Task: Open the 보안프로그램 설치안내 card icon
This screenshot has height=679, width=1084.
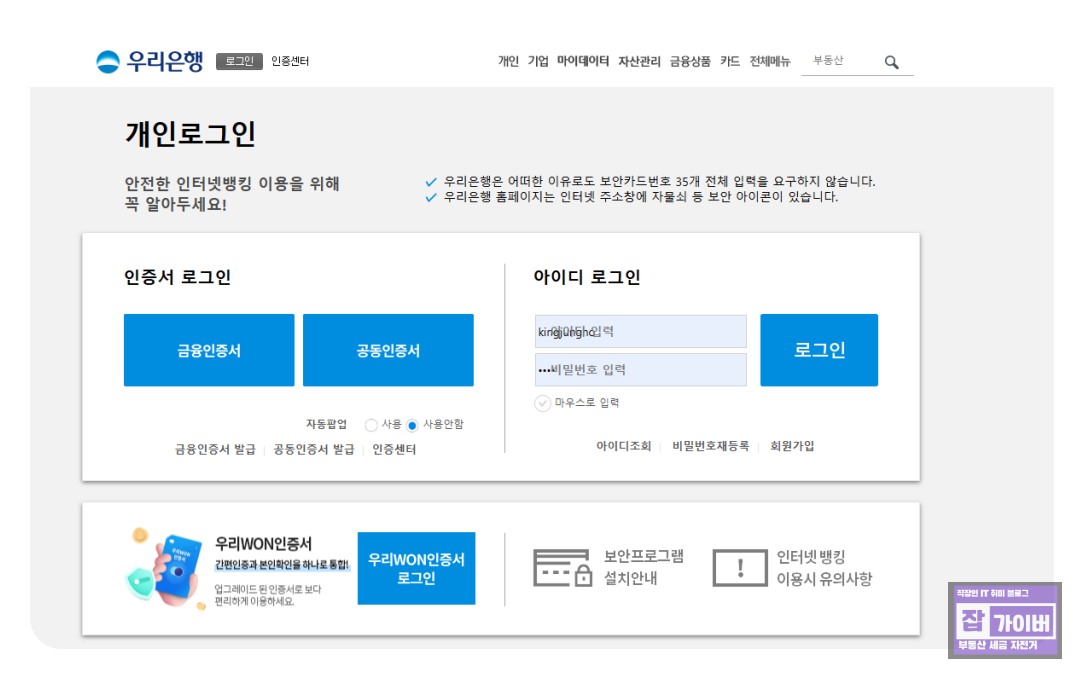Action: click(563, 568)
